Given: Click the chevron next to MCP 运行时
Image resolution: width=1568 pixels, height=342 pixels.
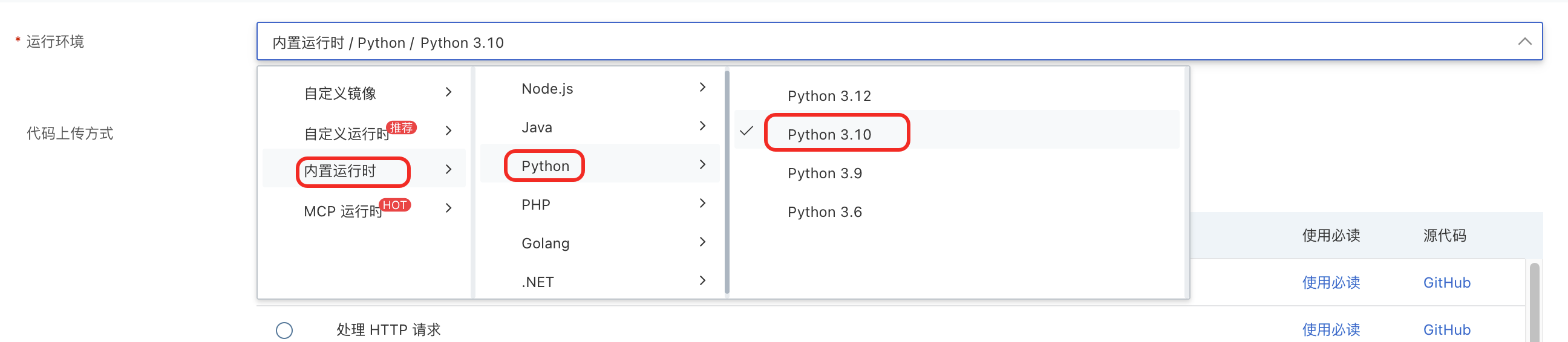Looking at the screenshot, I should (x=449, y=208).
